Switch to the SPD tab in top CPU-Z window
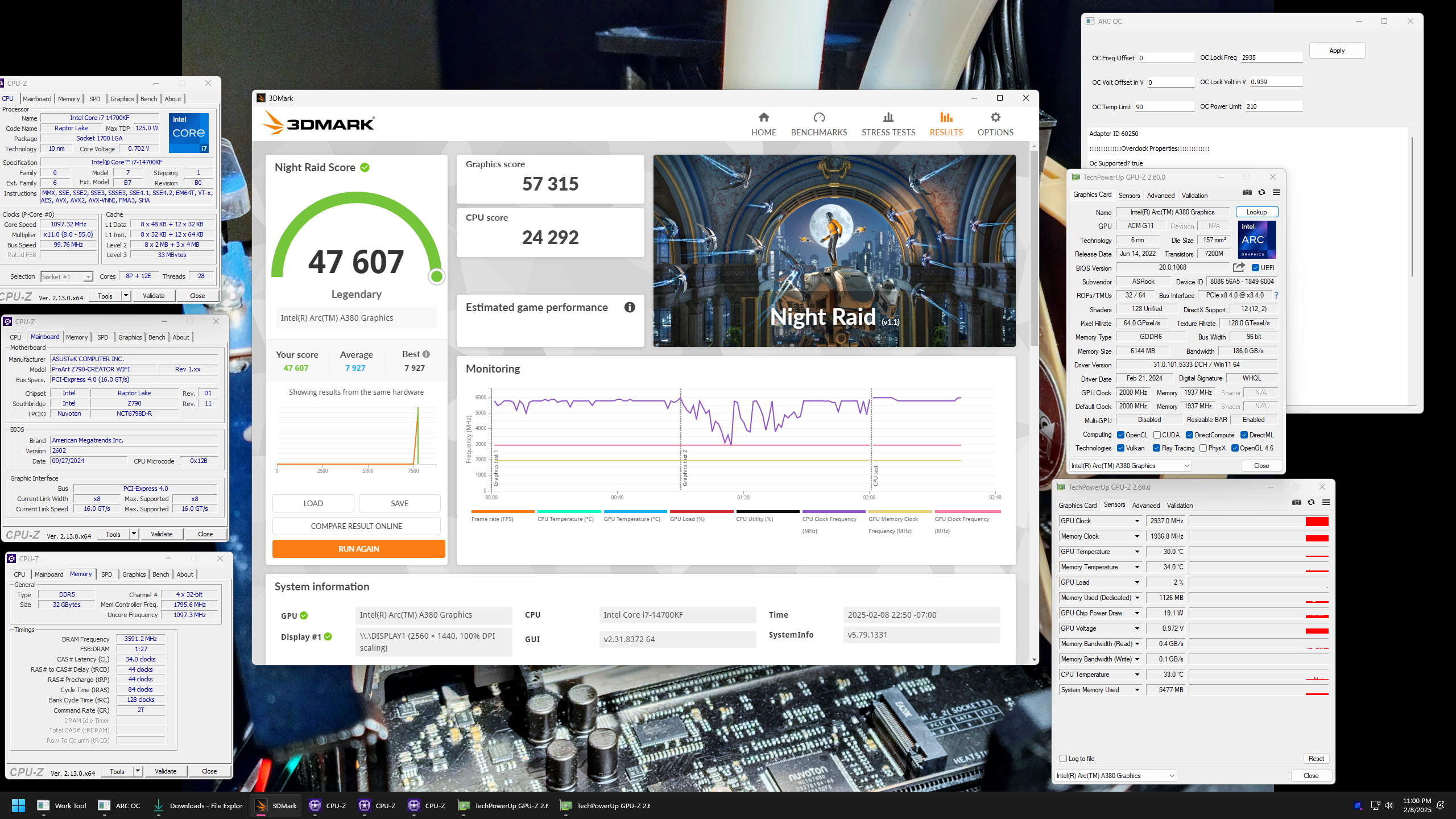Screen dimensions: 1456x819 [94, 99]
